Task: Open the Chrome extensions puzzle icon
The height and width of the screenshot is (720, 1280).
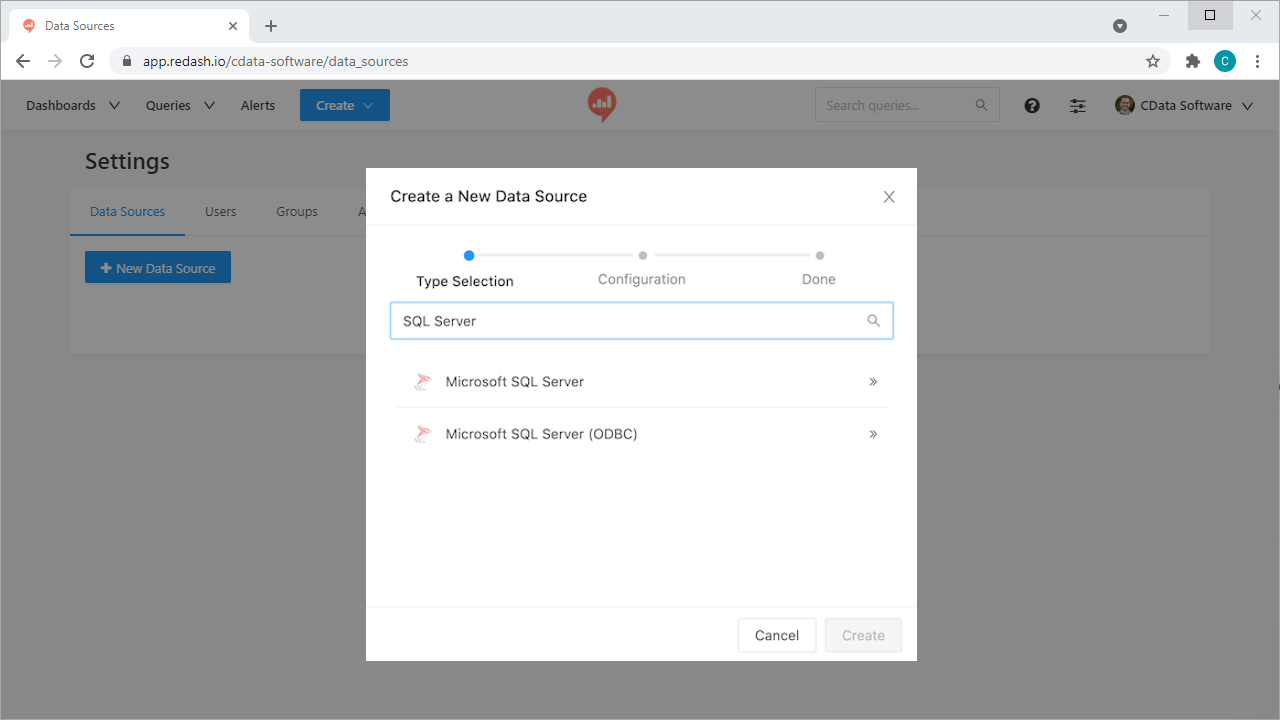Action: click(1192, 61)
